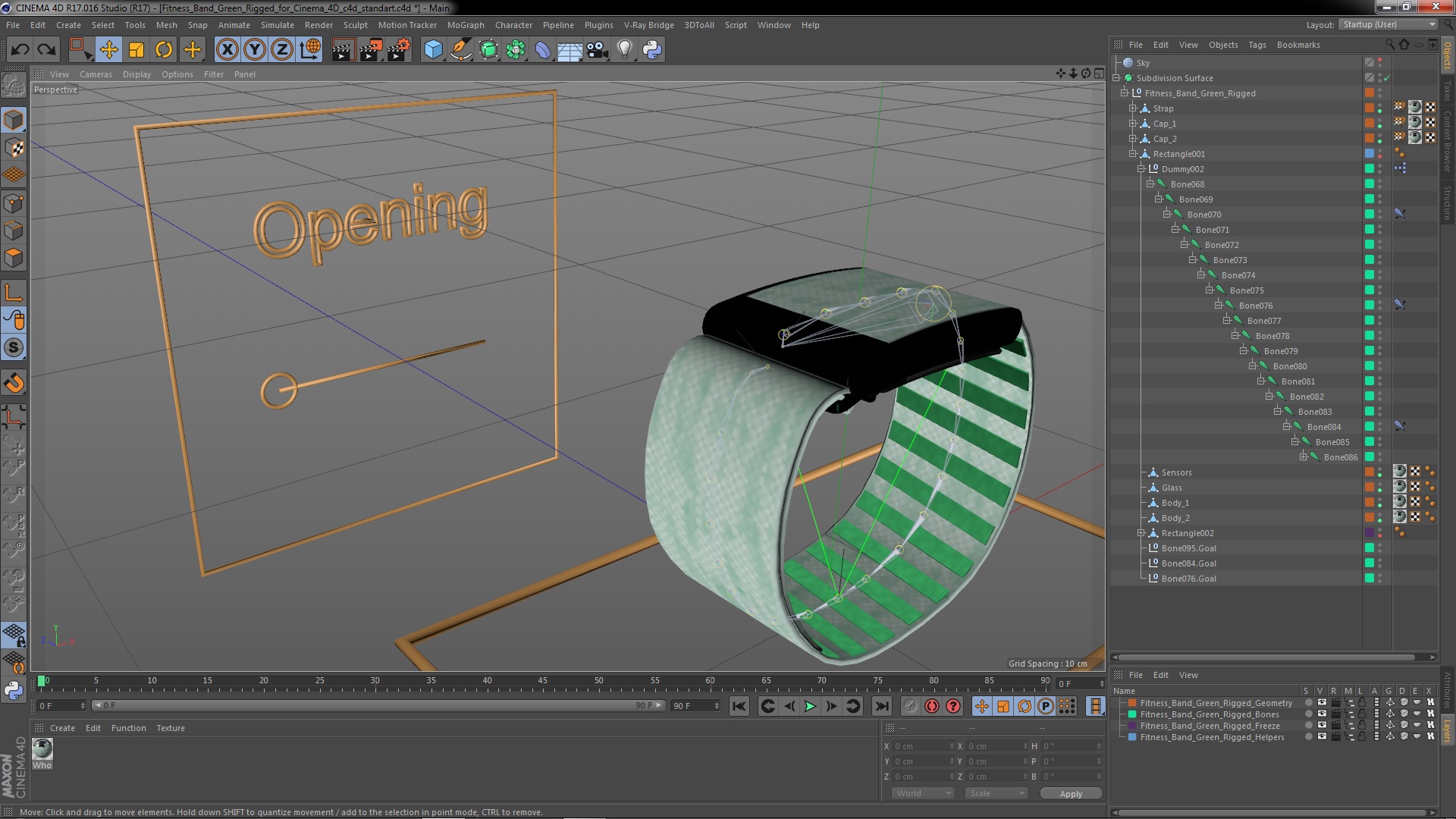The image size is (1456, 819).
Task: Click the World coordinate dropdown
Action: tap(920, 793)
